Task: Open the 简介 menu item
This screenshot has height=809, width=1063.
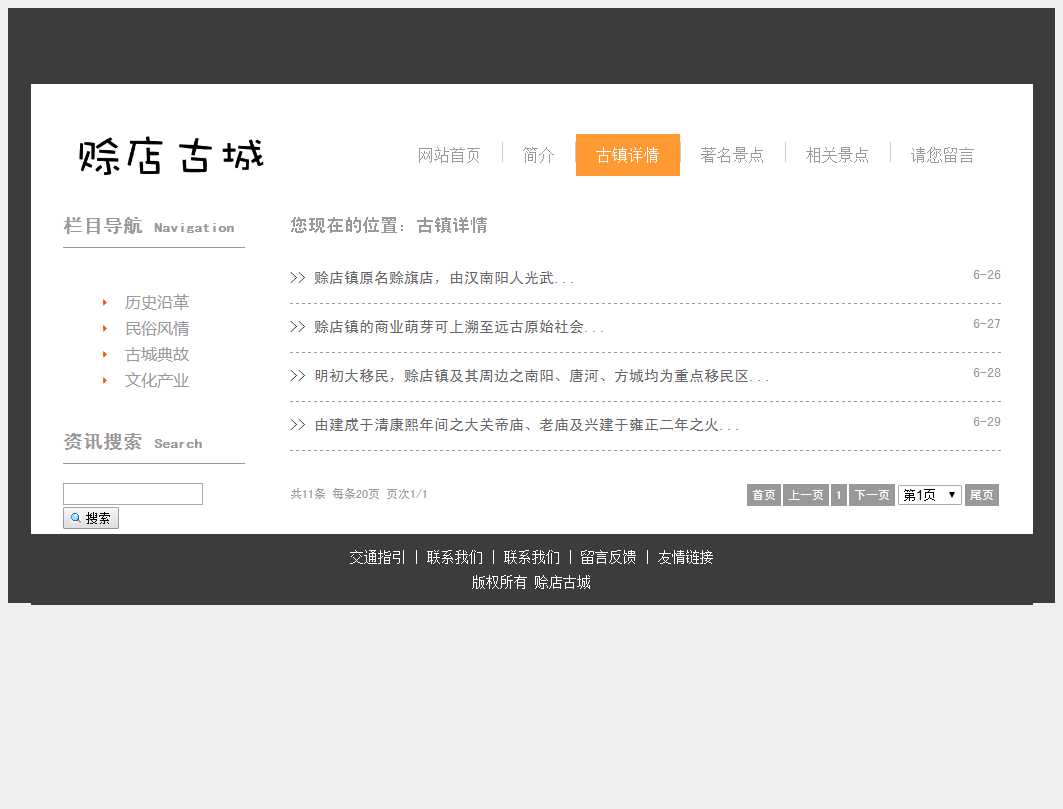Action: pos(538,155)
